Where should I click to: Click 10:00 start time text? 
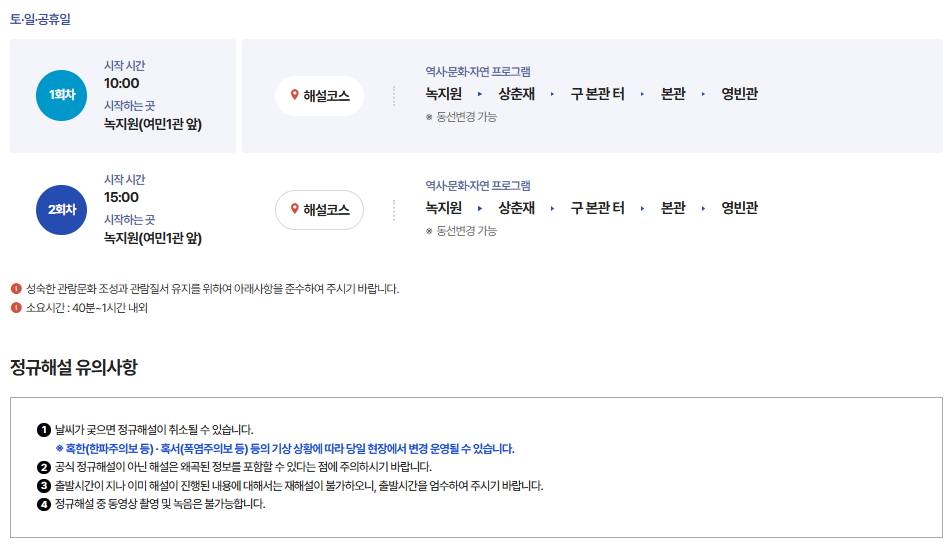[122, 84]
